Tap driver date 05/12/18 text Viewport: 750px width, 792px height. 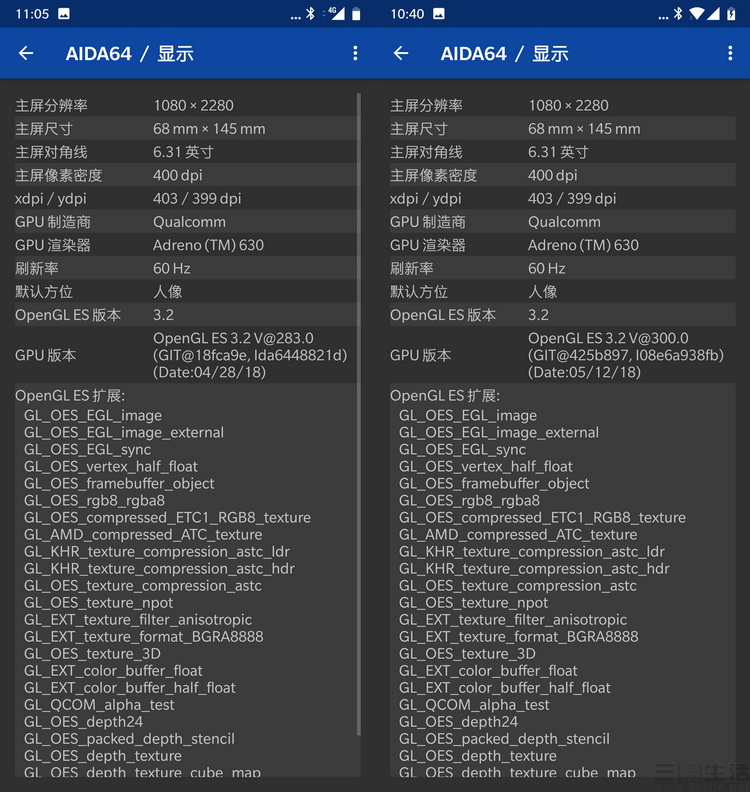tap(584, 372)
